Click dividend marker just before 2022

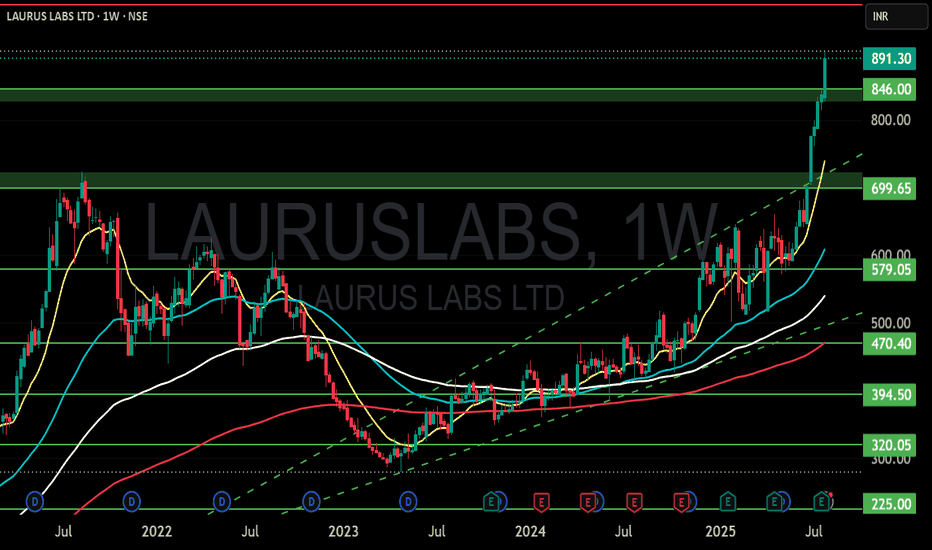pyautogui.click(x=131, y=502)
